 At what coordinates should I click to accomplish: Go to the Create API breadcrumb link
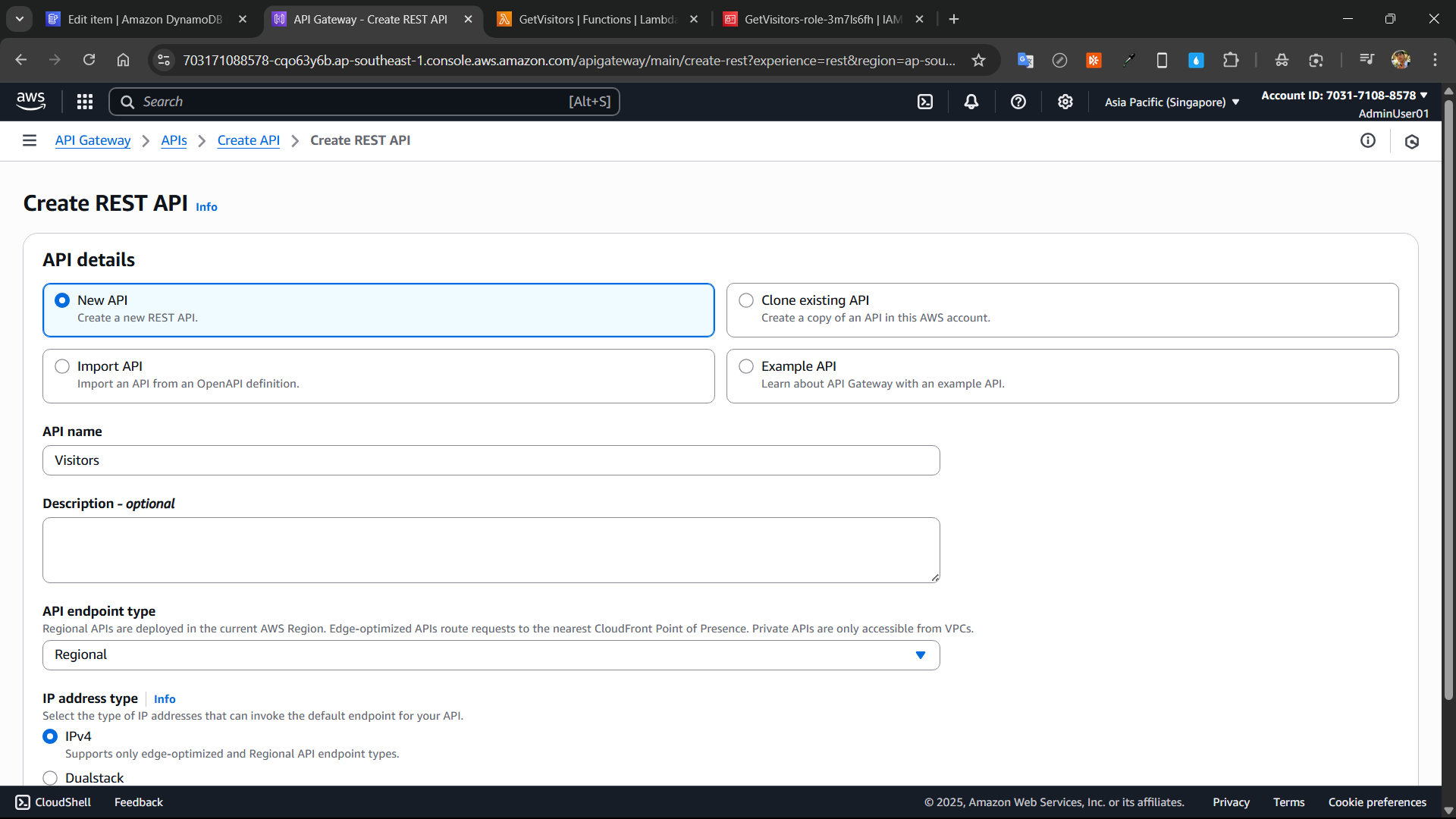click(x=248, y=140)
